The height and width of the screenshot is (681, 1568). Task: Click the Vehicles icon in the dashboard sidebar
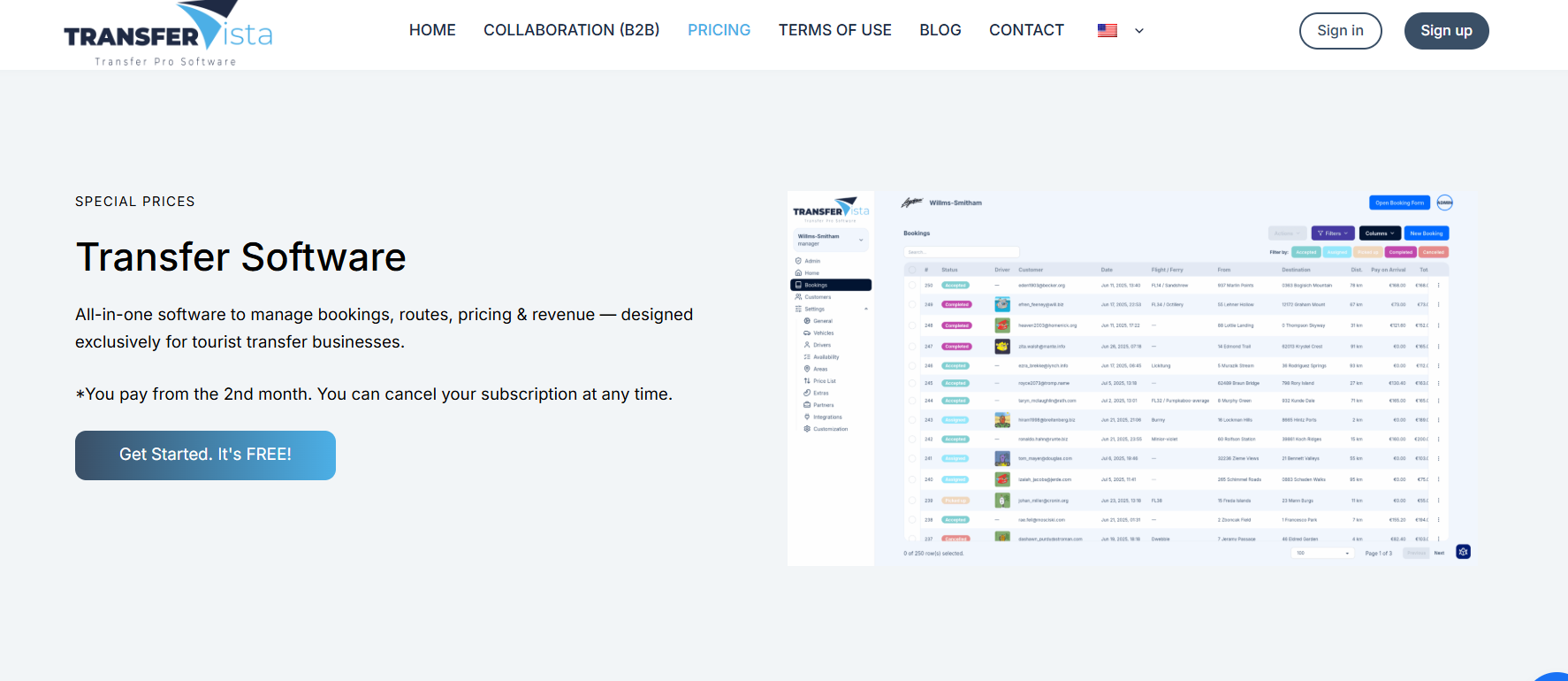[x=807, y=333]
